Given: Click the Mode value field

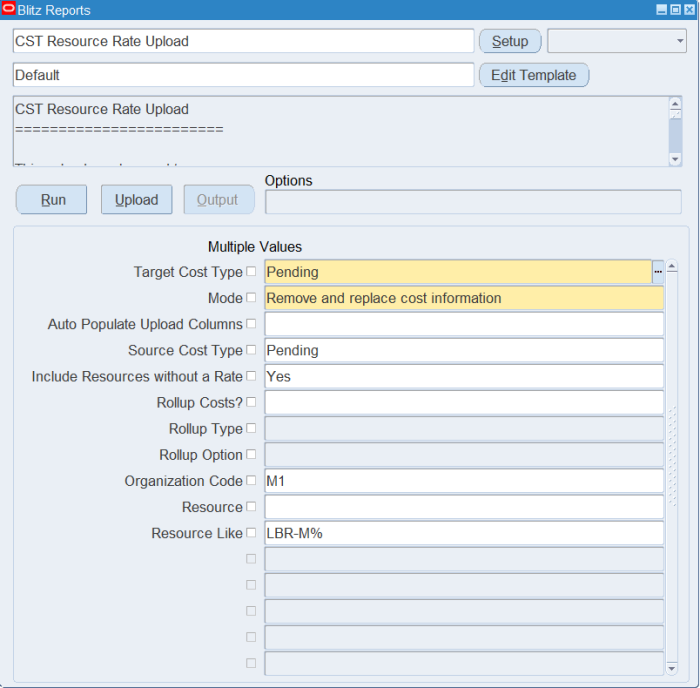Looking at the screenshot, I should 464,298.
